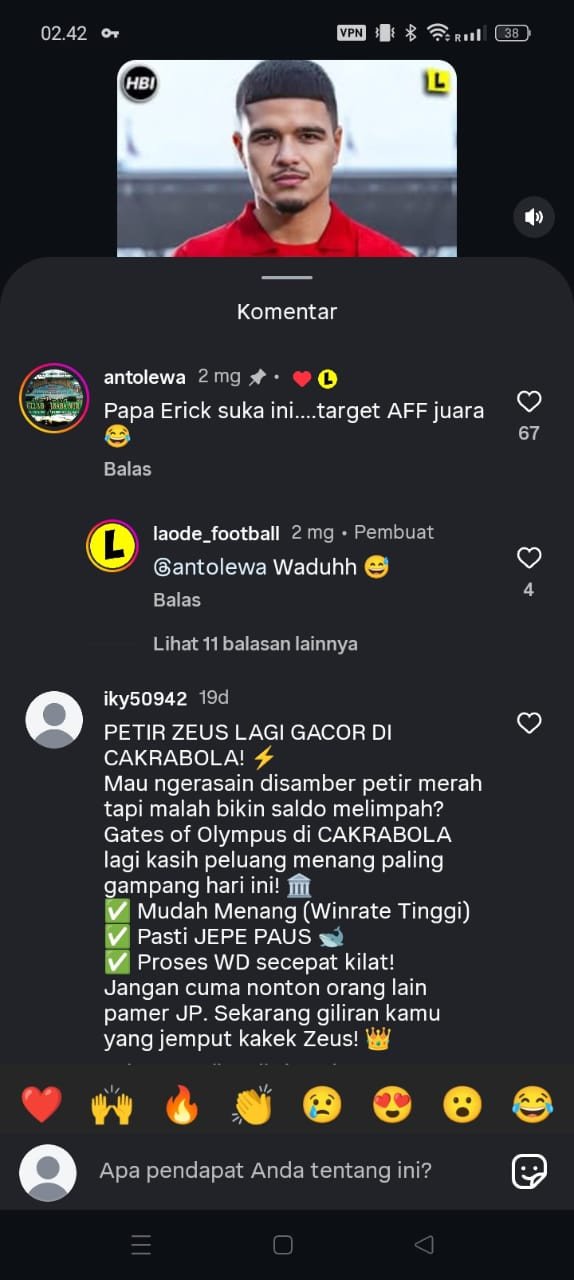Send the laughing tears emoji

coord(532,1105)
